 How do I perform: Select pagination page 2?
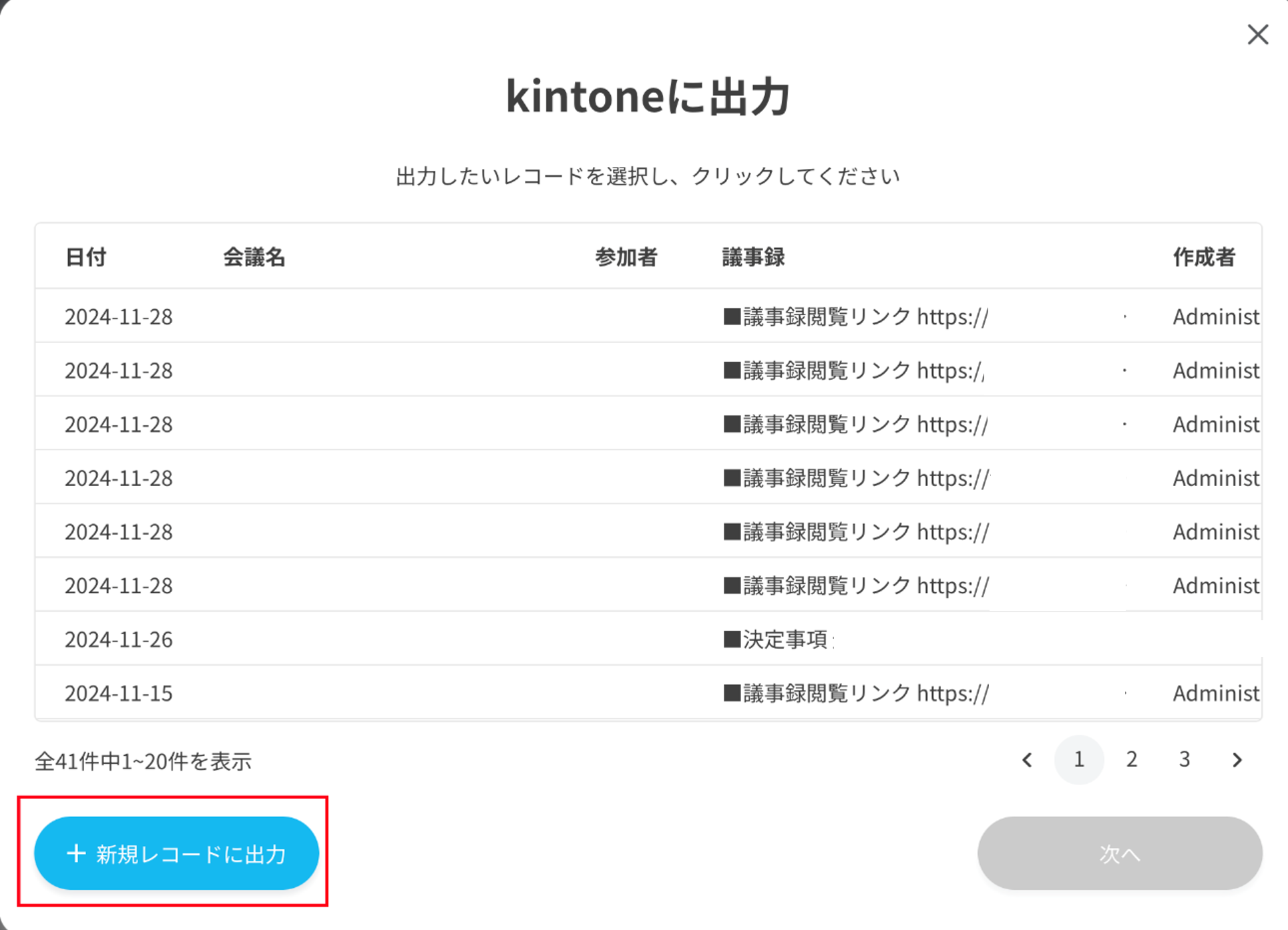(1132, 760)
